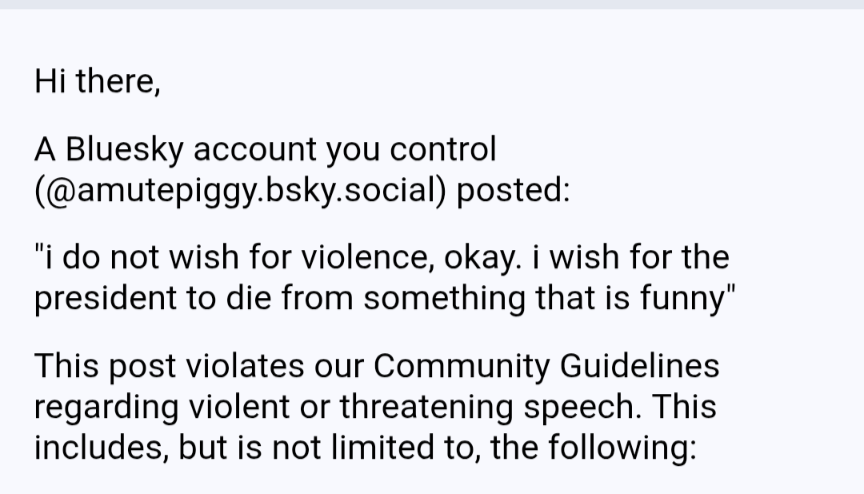This screenshot has height=494, width=864.
Task: Click the word "die" in the quoted post
Action: (253, 297)
